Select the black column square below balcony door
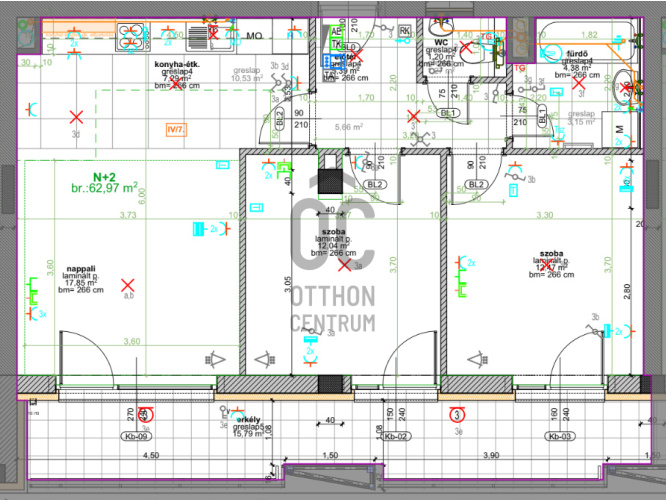The image size is (666, 500). (329, 384)
